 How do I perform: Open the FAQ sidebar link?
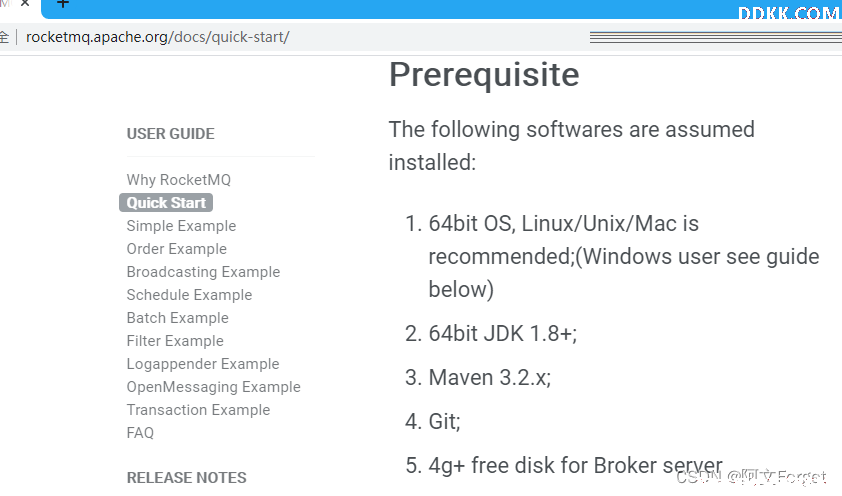pyautogui.click(x=140, y=433)
